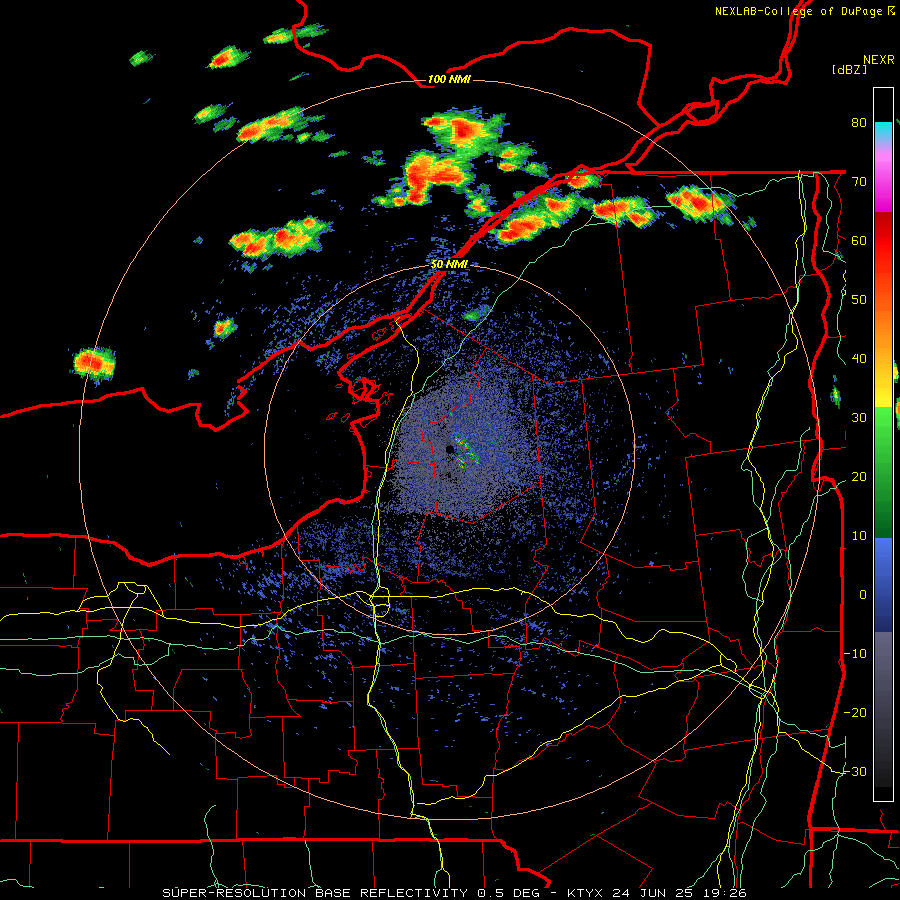Click the blue segment of the color bar
900x900 pixels.
pyautogui.click(x=883, y=584)
